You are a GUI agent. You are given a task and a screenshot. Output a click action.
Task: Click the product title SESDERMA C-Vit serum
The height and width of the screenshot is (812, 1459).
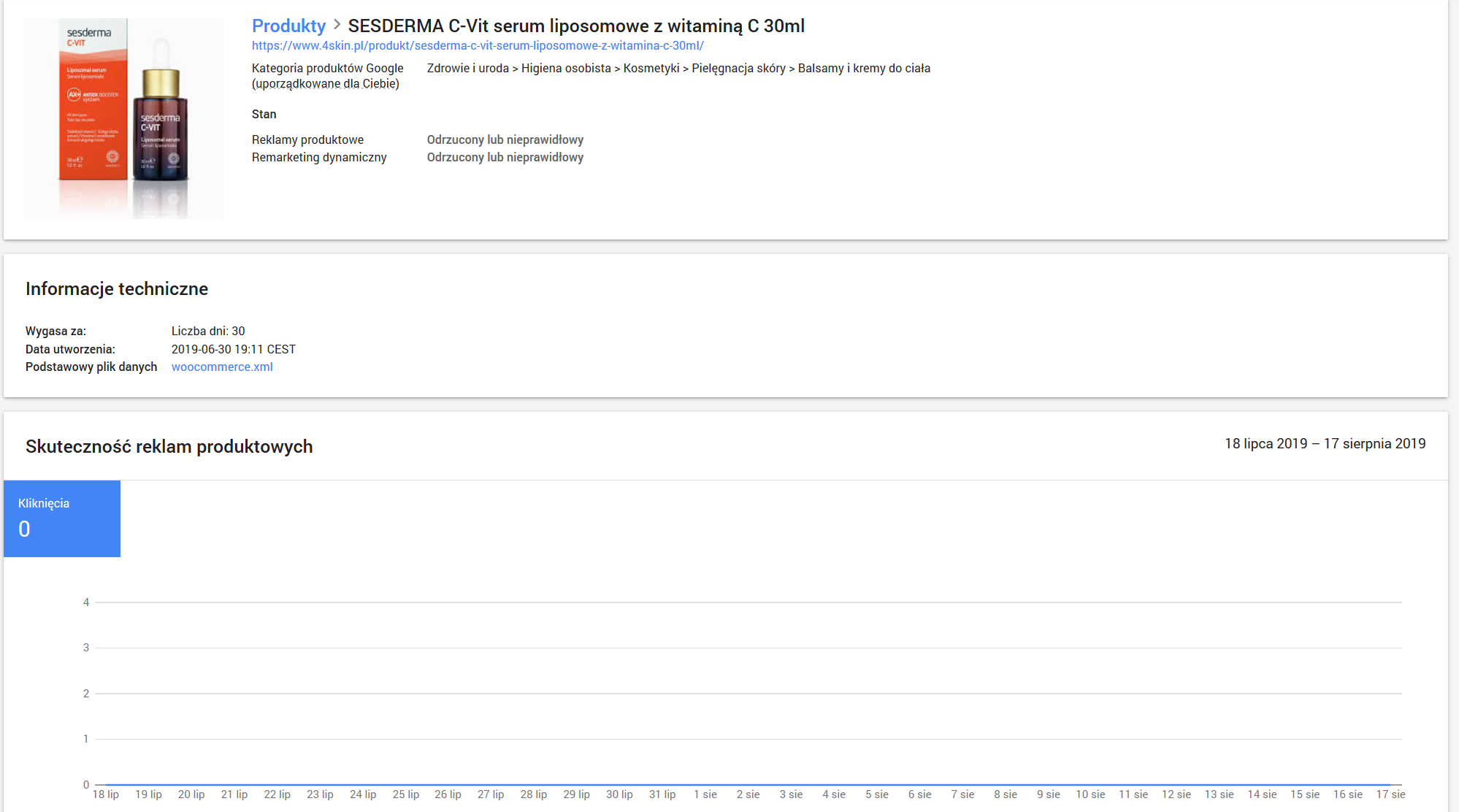point(576,26)
